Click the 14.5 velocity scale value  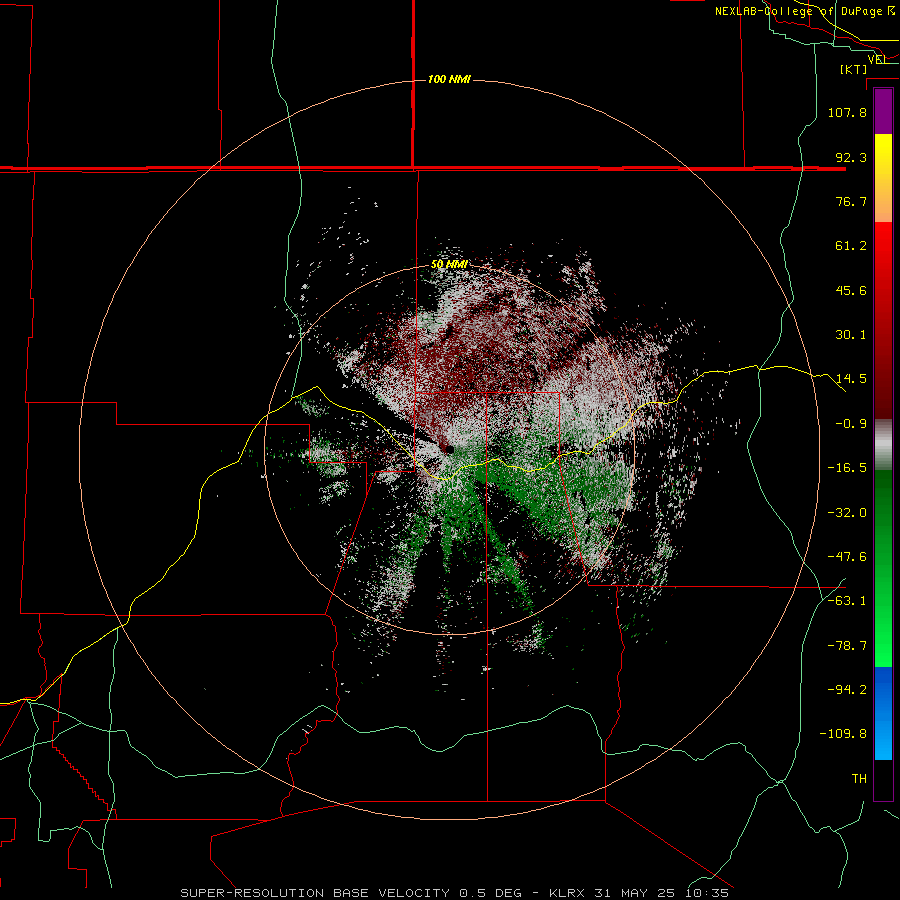[x=851, y=379]
